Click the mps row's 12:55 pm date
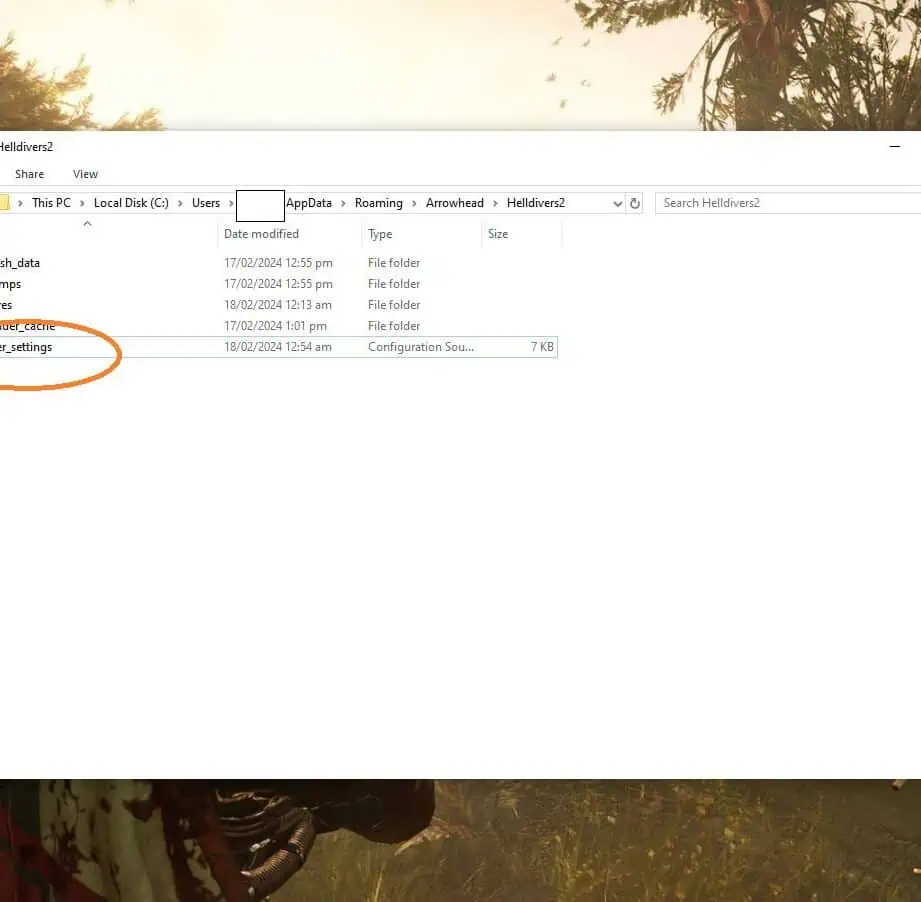Image resolution: width=921 pixels, height=902 pixels. [278, 284]
